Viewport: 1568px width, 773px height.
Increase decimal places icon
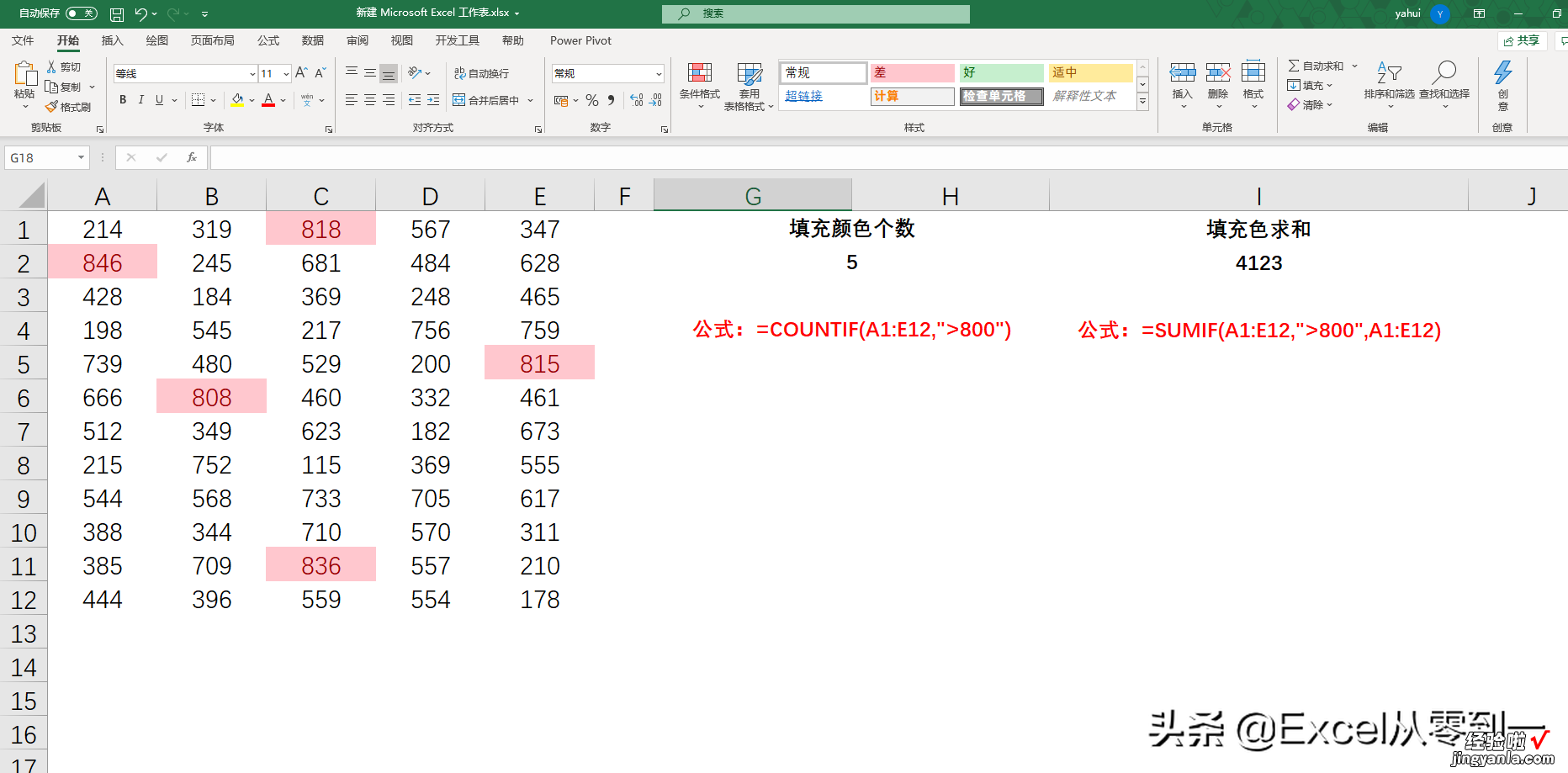pyautogui.click(x=637, y=100)
